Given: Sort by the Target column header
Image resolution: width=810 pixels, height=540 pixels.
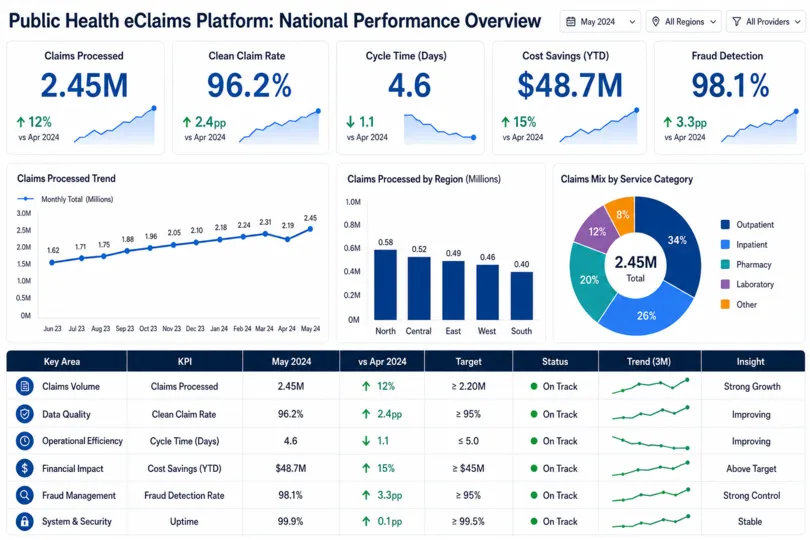Looking at the screenshot, I should [x=469, y=361].
